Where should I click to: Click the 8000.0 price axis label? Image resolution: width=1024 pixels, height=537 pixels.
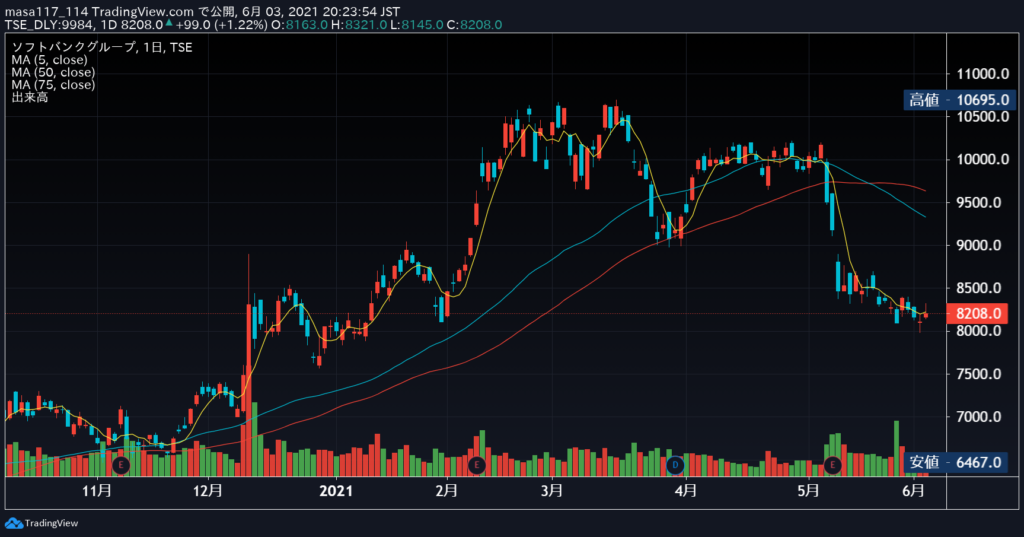coord(979,331)
